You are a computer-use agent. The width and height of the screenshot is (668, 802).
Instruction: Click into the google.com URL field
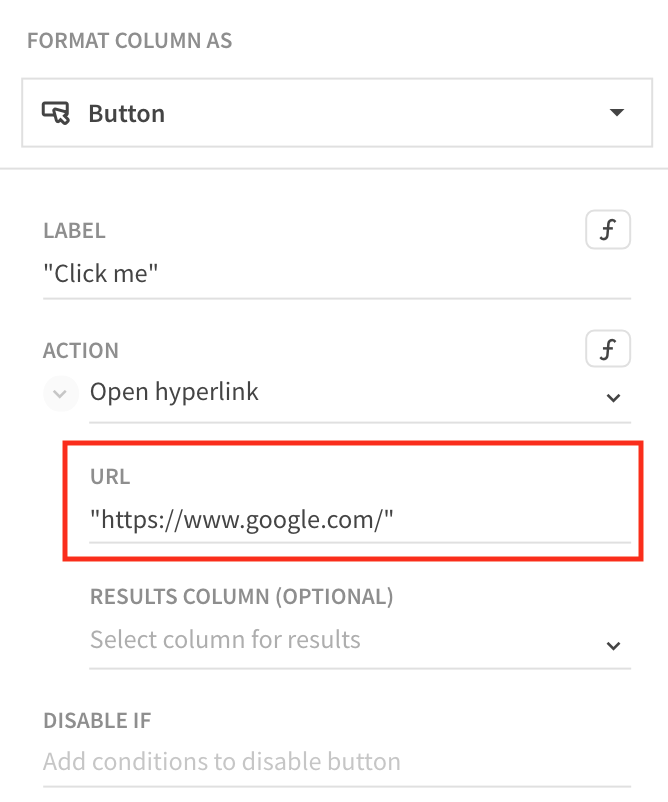pos(242,518)
